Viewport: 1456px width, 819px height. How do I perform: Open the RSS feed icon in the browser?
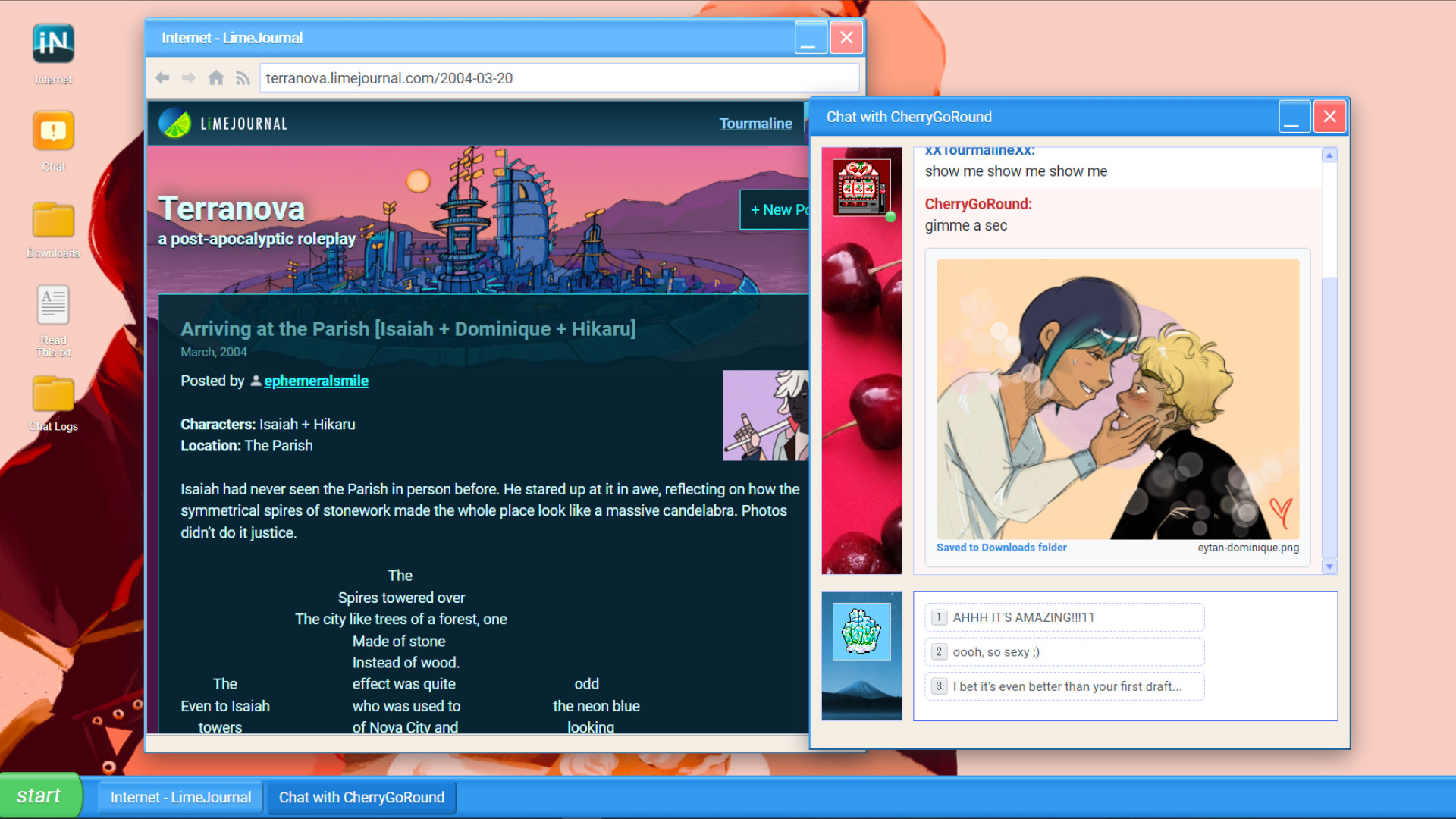tap(242, 77)
